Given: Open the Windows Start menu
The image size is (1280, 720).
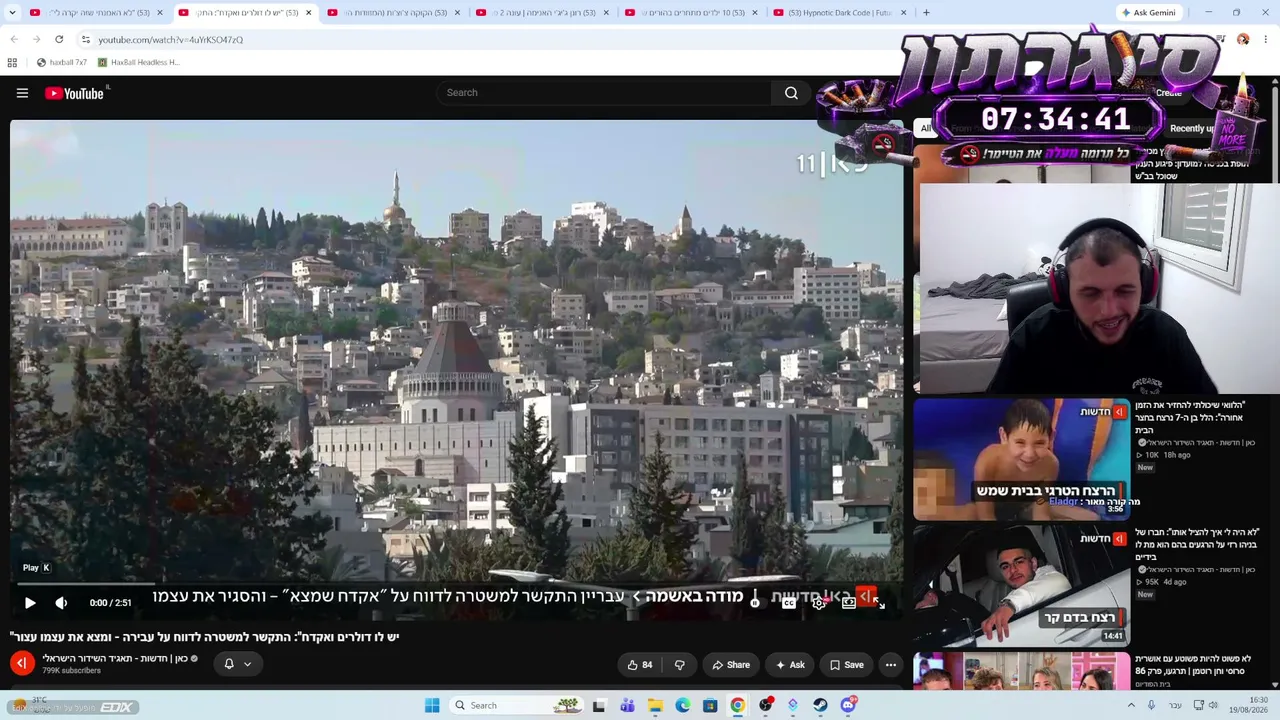Looking at the screenshot, I should pos(432,706).
